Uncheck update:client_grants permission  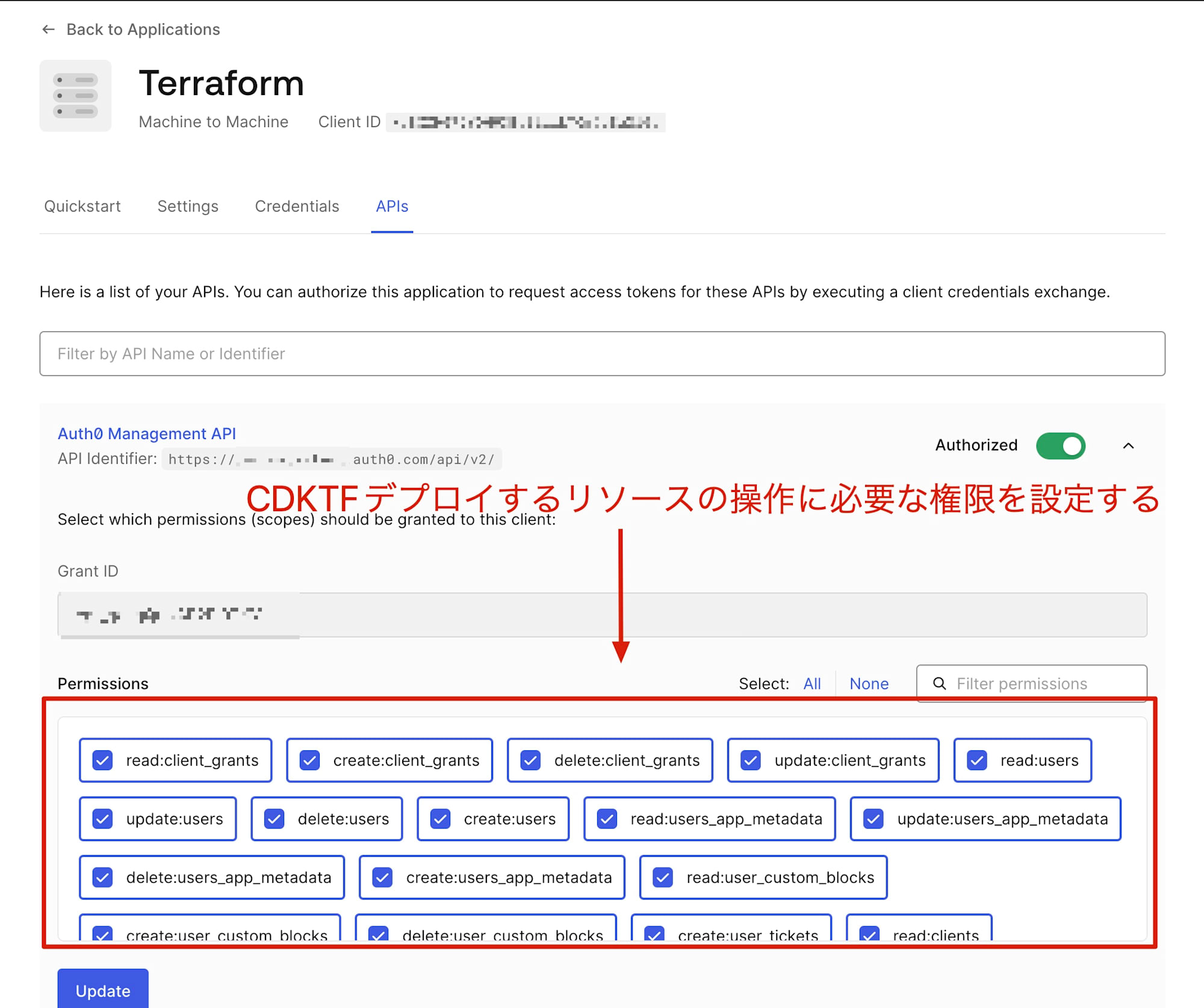(751, 761)
